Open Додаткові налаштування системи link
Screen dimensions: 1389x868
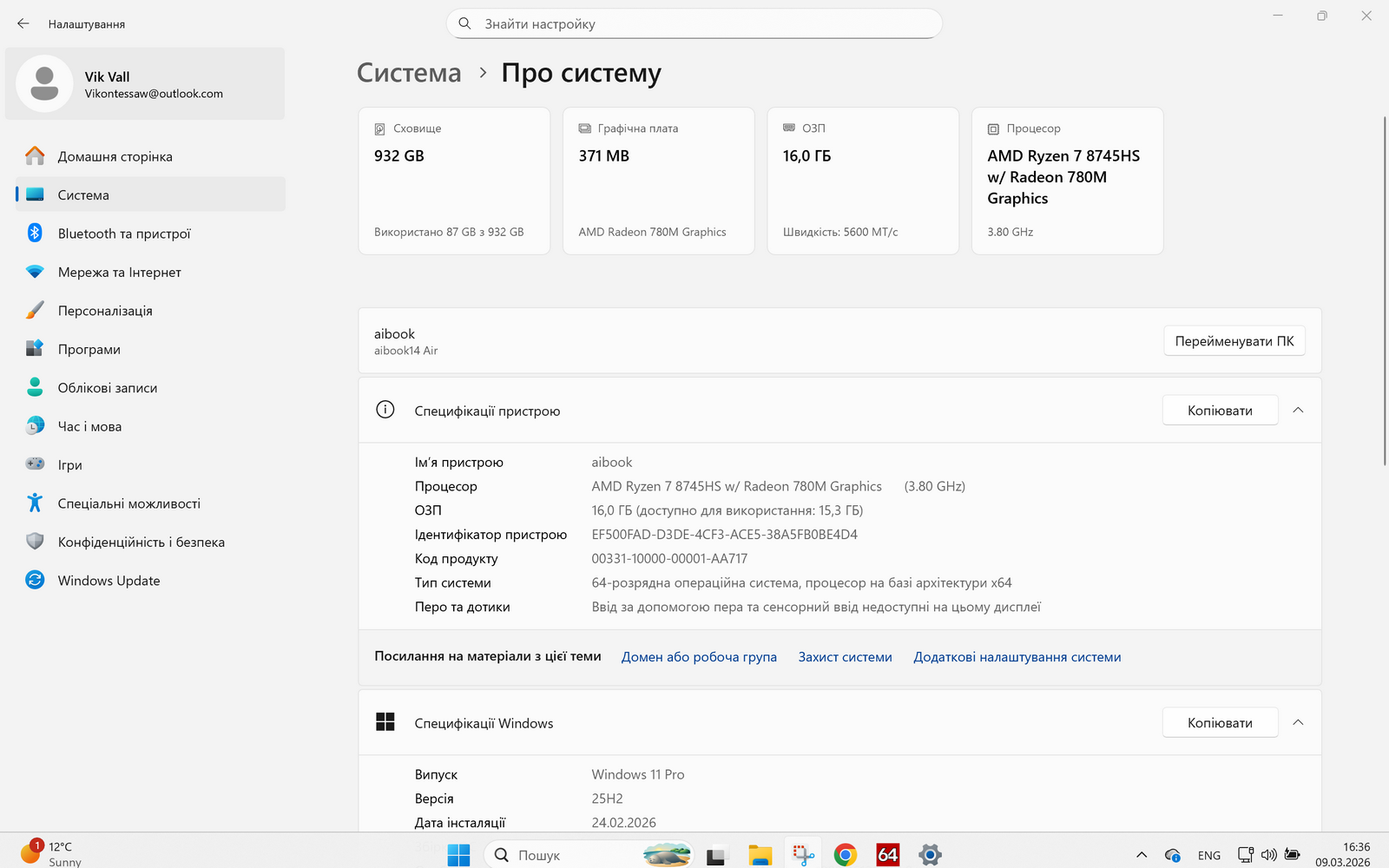[x=1017, y=657]
